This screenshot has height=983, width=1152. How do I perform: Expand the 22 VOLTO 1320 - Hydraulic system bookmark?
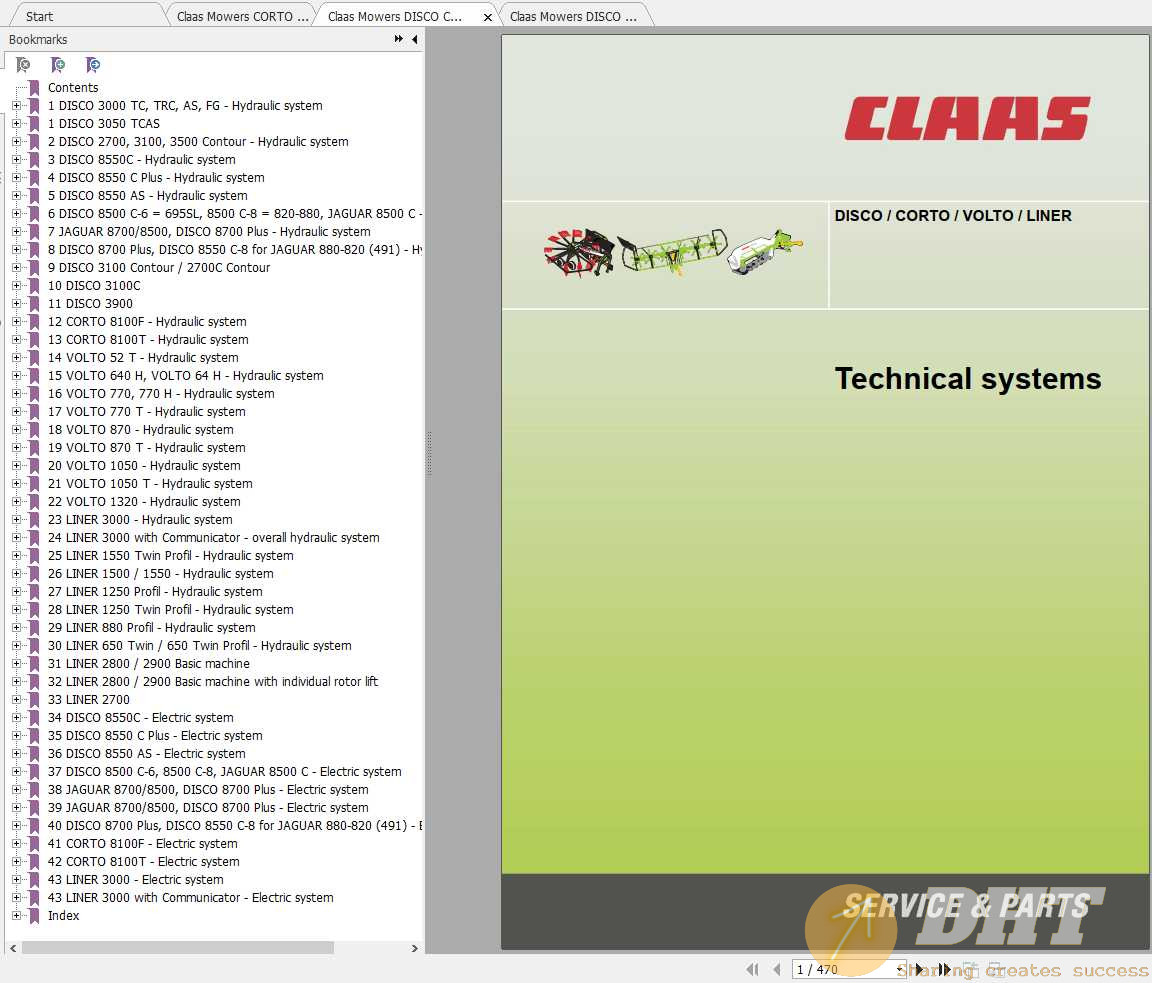(16, 502)
